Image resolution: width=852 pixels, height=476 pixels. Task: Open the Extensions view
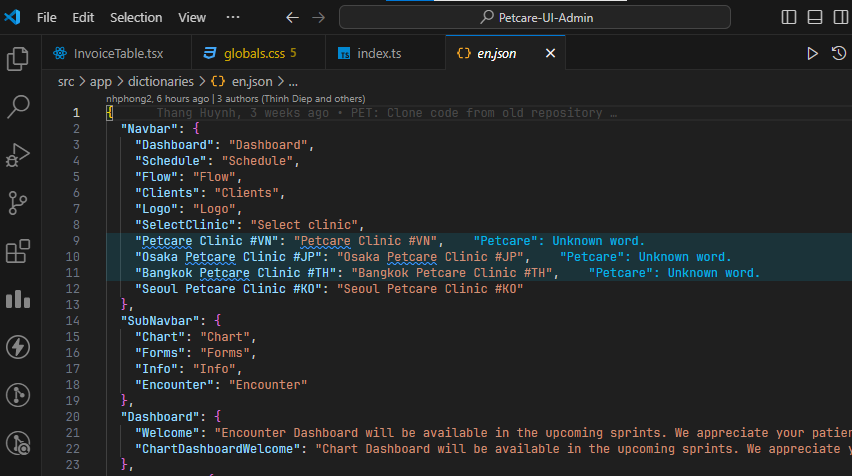(x=18, y=251)
